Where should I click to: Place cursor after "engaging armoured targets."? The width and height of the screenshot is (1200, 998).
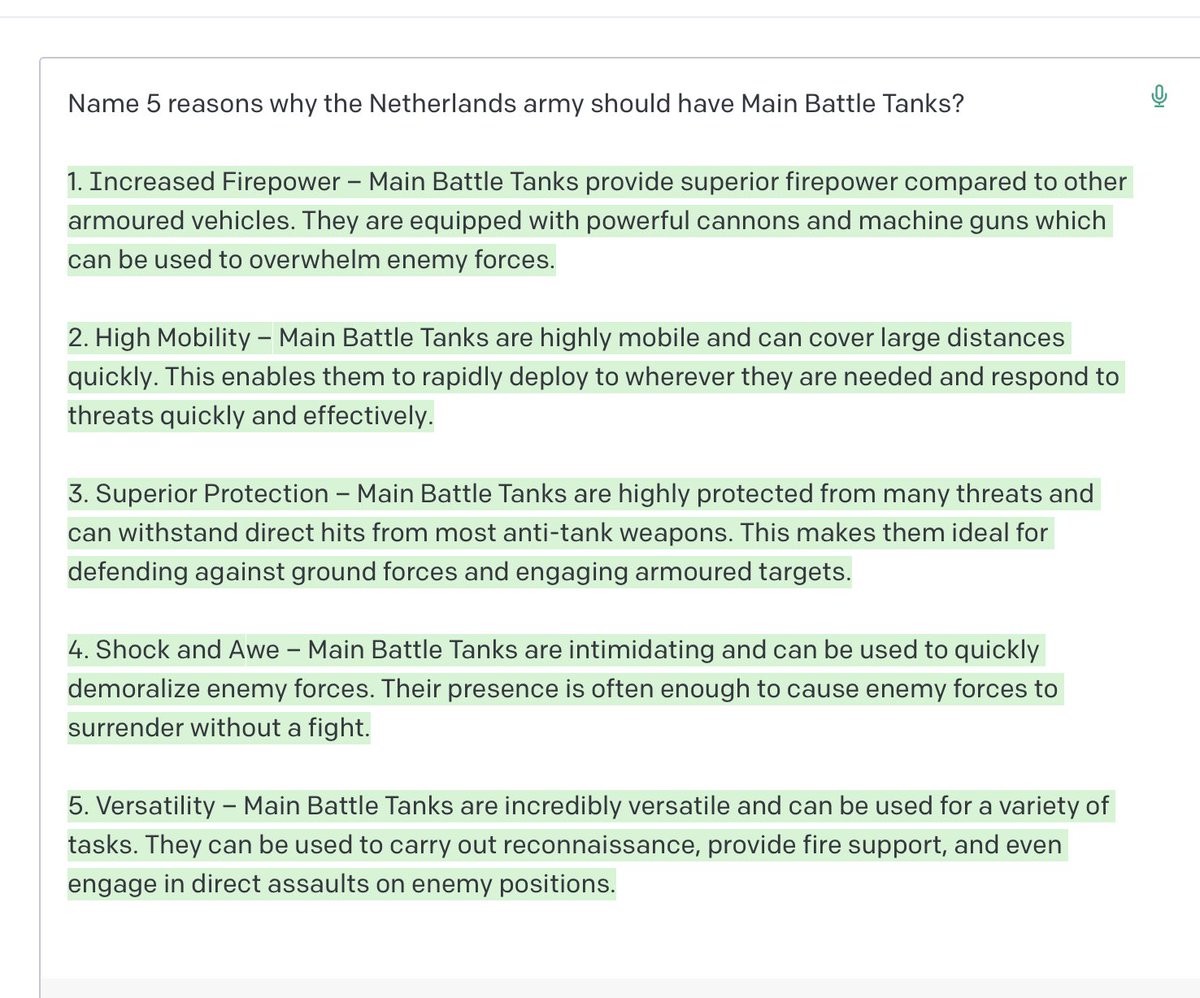coord(851,572)
